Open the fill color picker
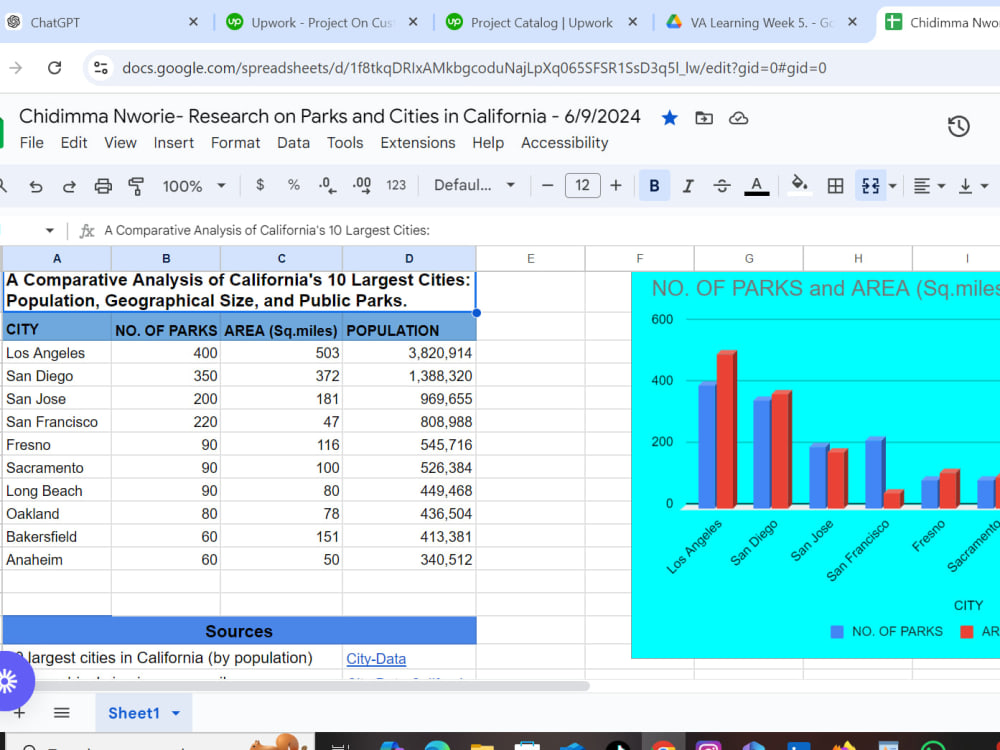This screenshot has height=750, width=1000. [799, 185]
